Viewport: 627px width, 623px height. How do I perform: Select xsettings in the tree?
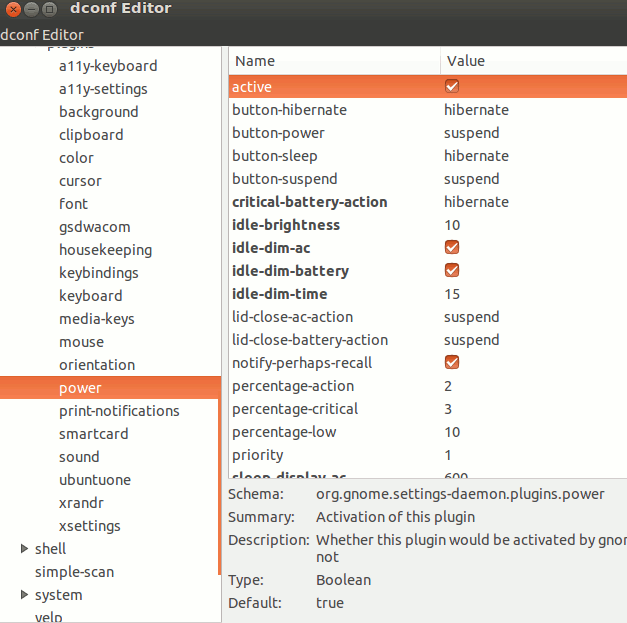[x=90, y=526]
